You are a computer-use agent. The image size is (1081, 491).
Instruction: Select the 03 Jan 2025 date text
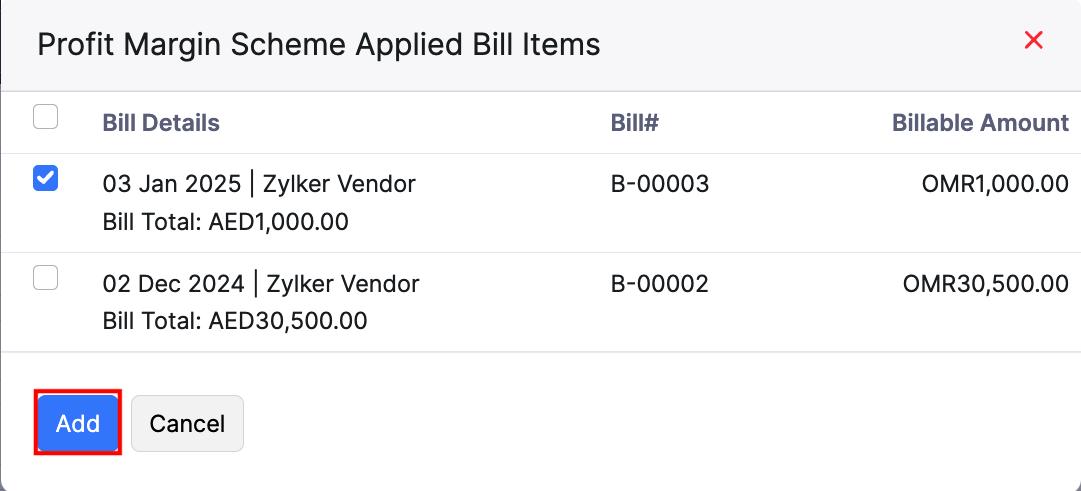click(x=171, y=184)
